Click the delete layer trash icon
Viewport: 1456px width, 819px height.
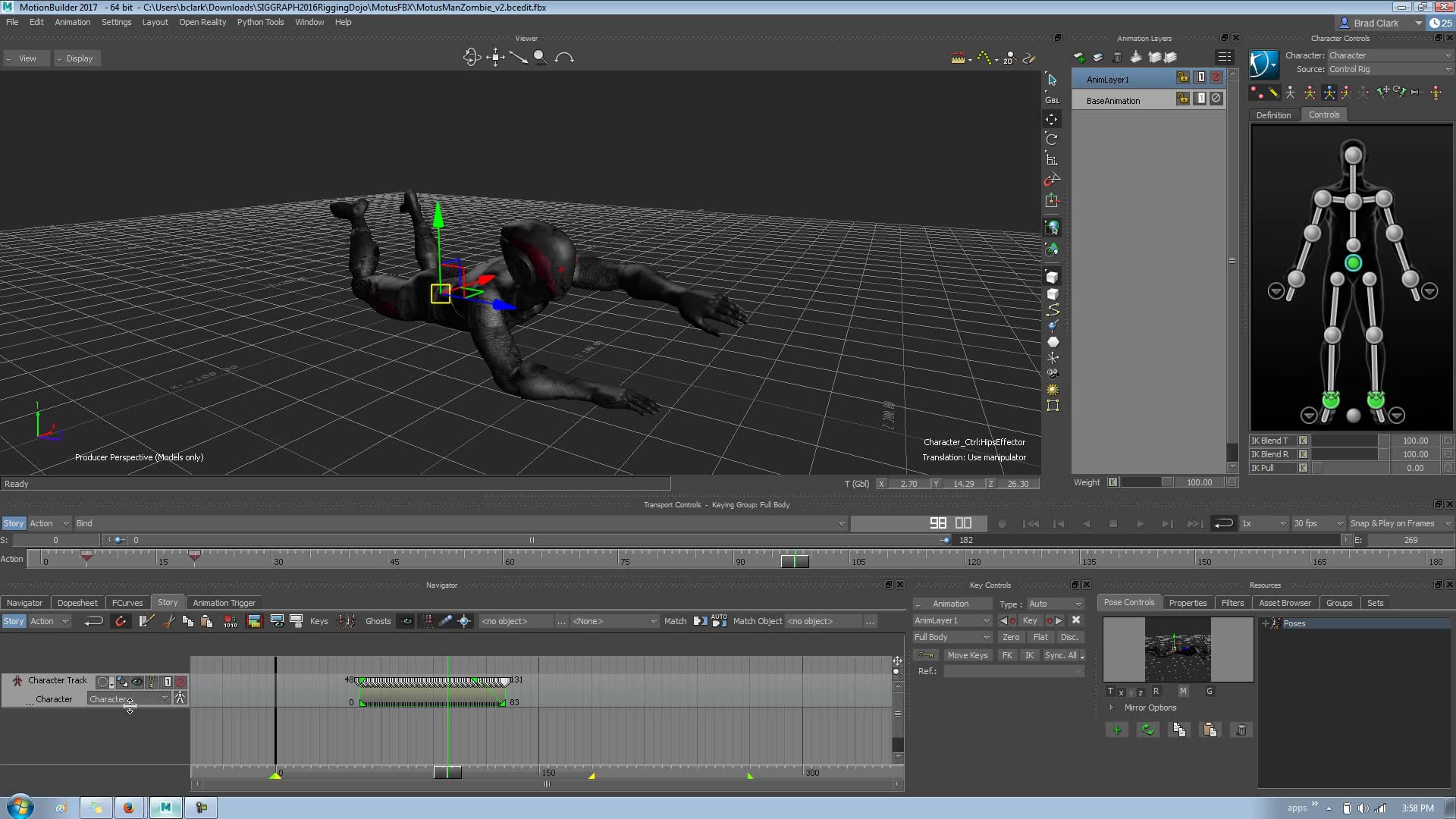(x=1117, y=56)
